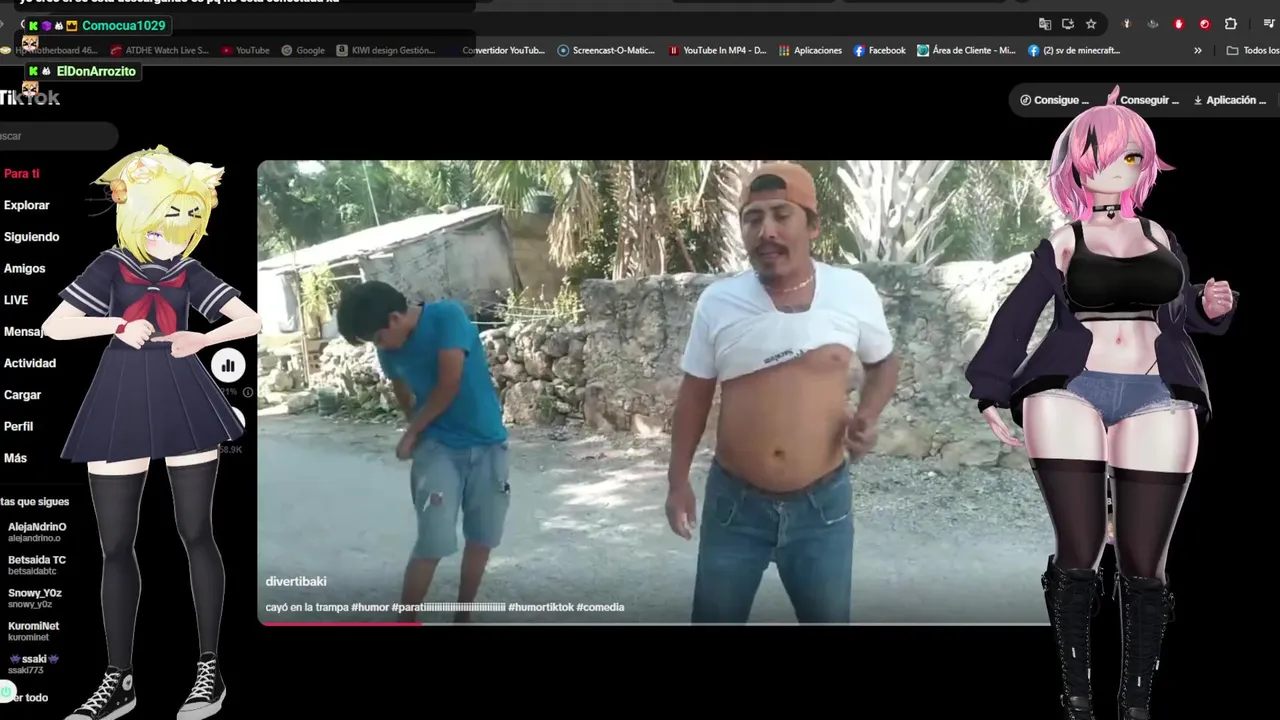This screenshot has height=720, width=1280.
Task: Open the browser Extensions puzzle icon
Action: point(1231,24)
